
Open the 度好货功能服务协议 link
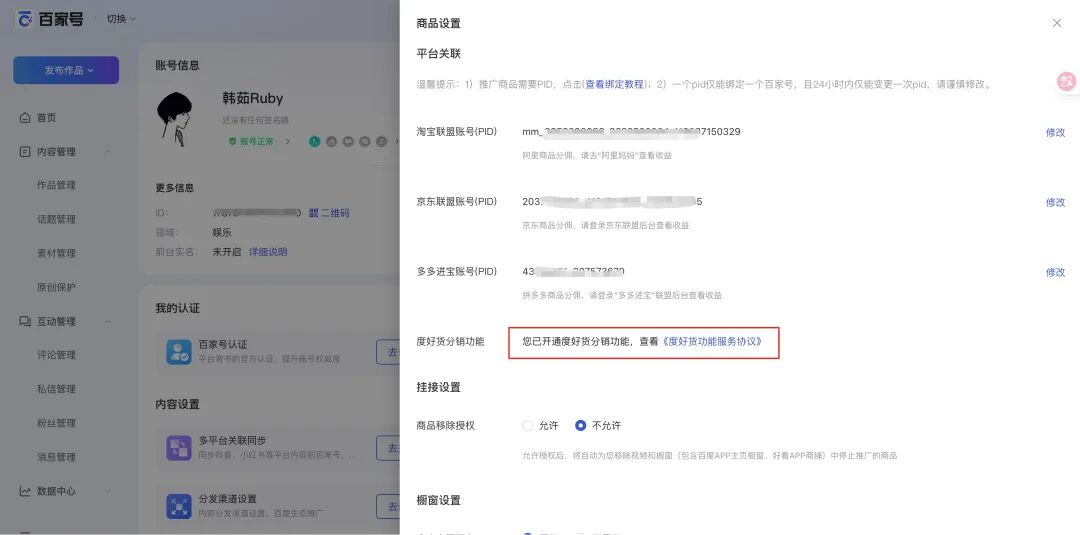pyautogui.click(x=713, y=342)
